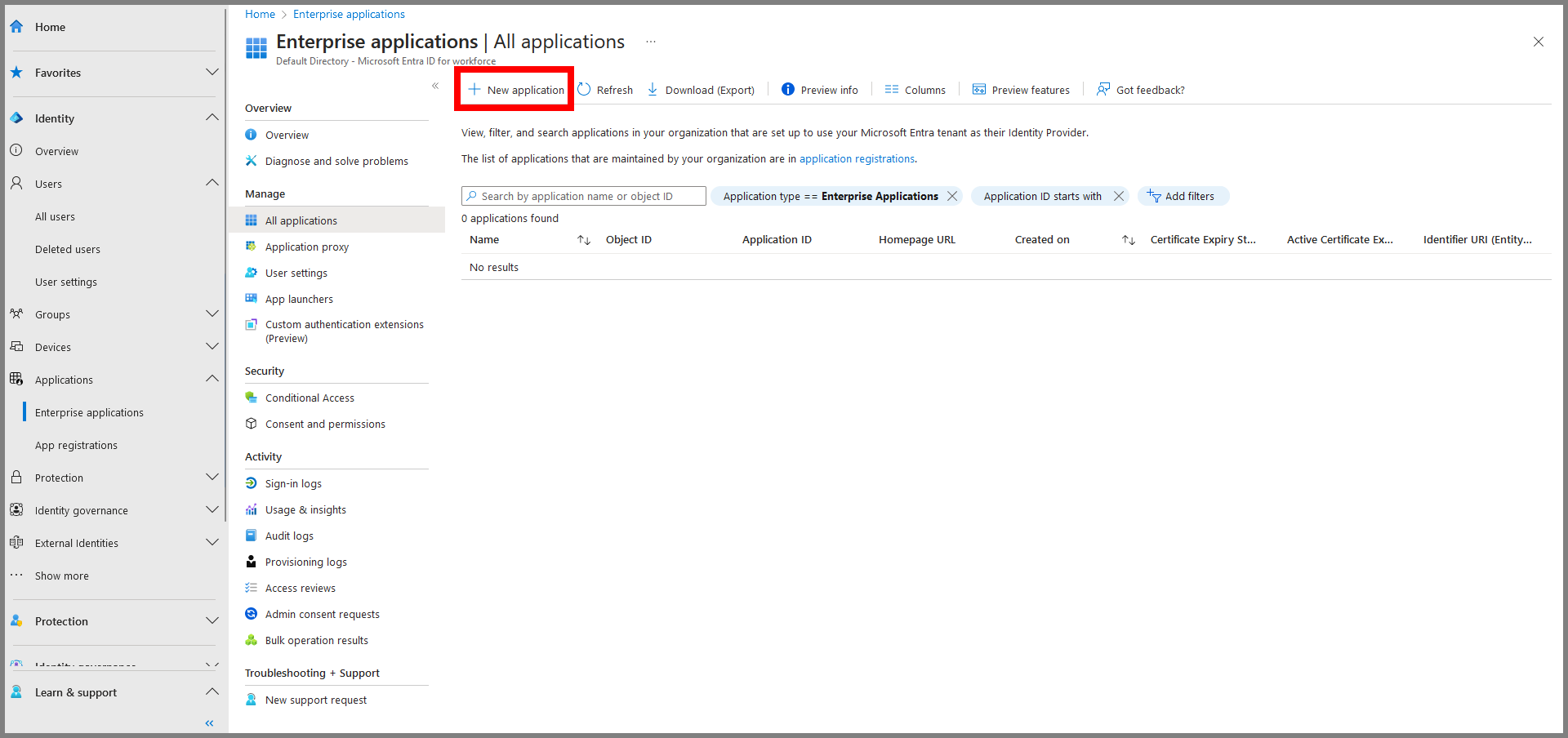Collapse the Applications chevron
The image size is (1568, 738).
(212, 380)
